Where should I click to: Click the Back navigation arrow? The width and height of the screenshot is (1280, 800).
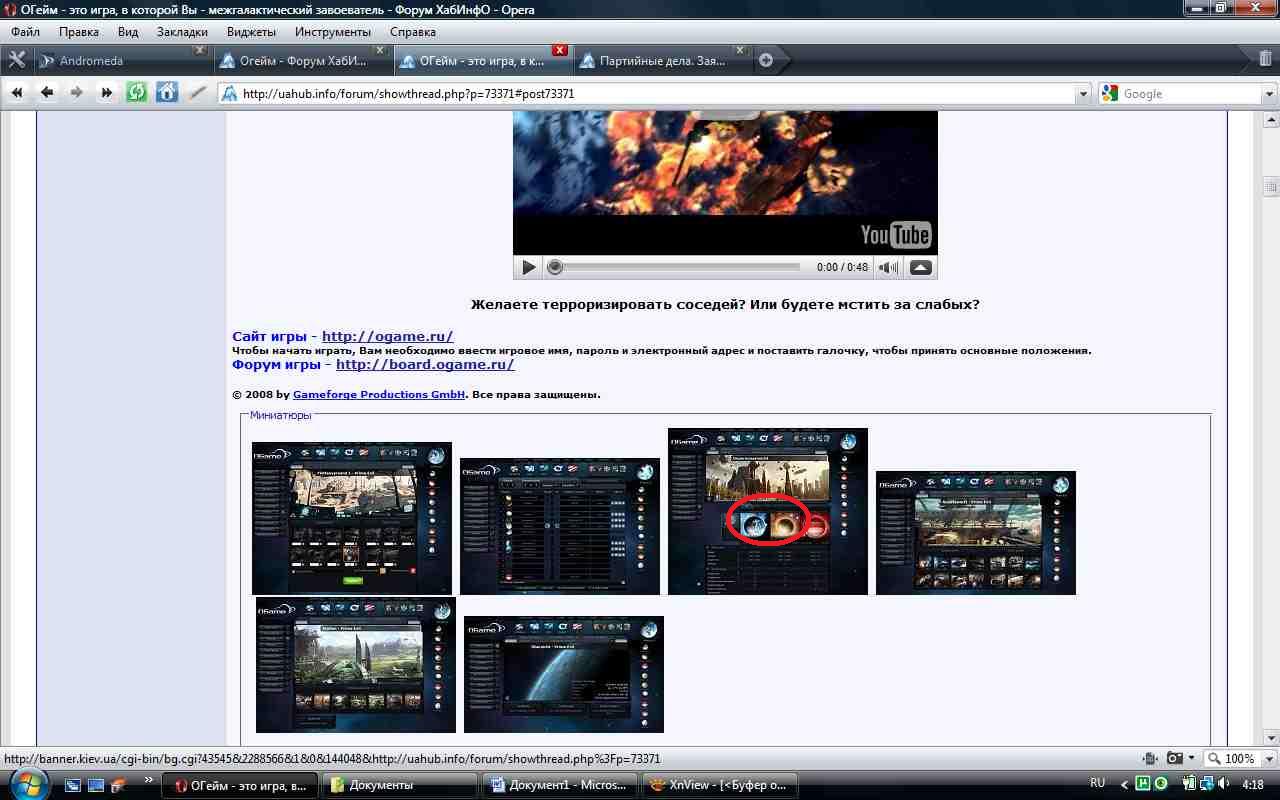tap(47, 93)
